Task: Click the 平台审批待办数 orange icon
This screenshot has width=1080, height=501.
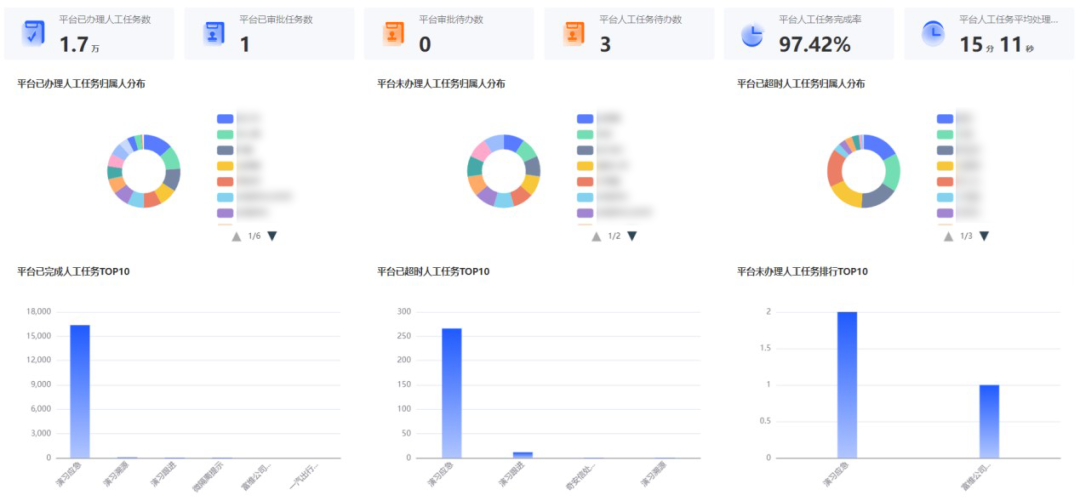Action: (394, 34)
